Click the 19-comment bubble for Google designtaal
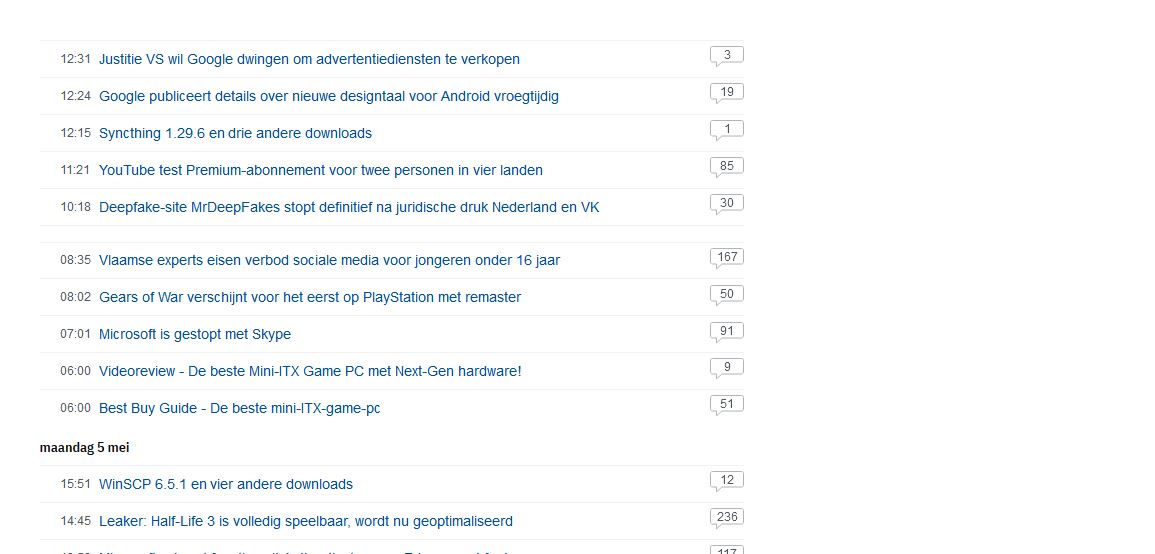The width and height of the screenshot is (1155, 554). [727, 93]
